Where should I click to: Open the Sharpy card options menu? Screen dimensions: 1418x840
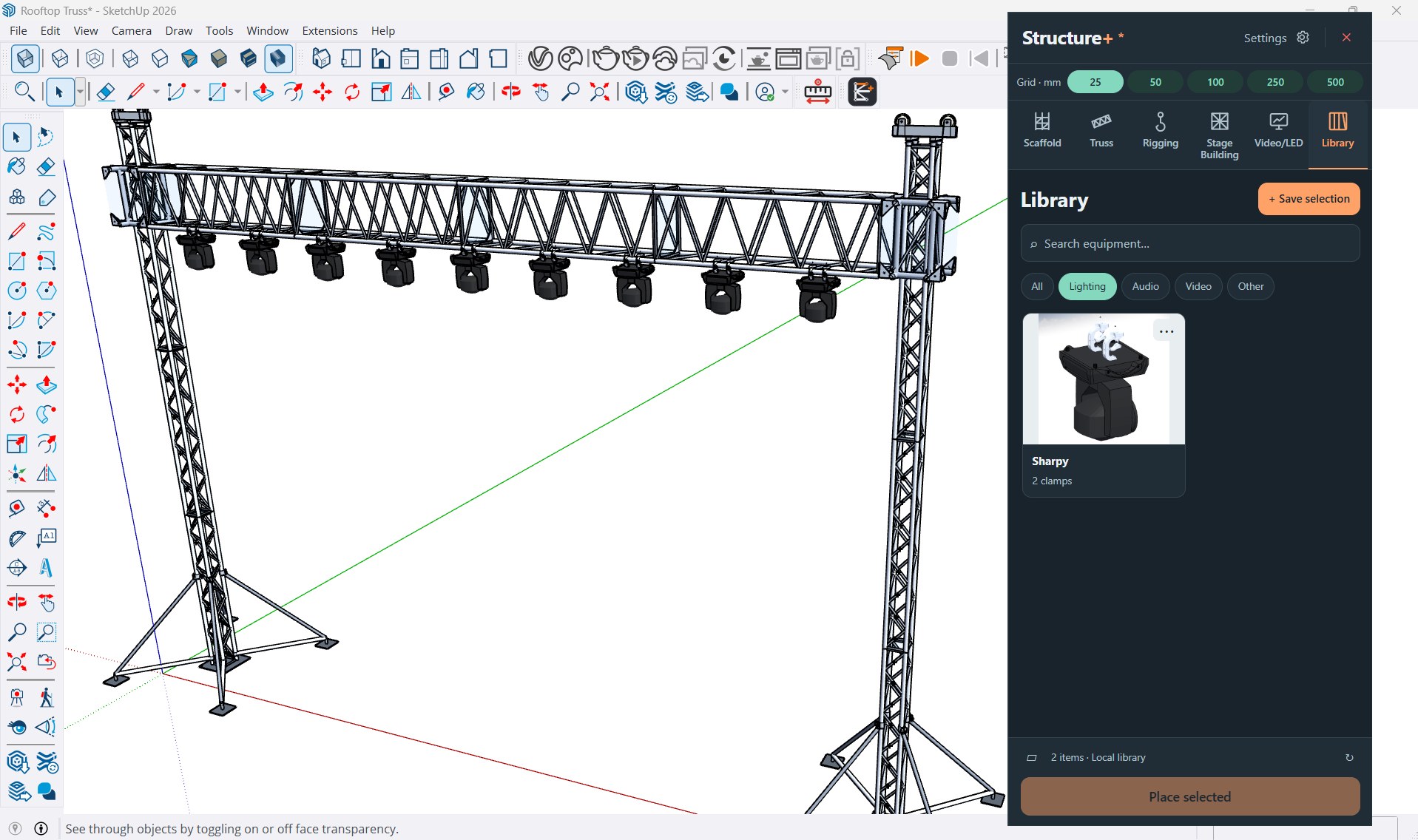click(x=1167, y=331)
